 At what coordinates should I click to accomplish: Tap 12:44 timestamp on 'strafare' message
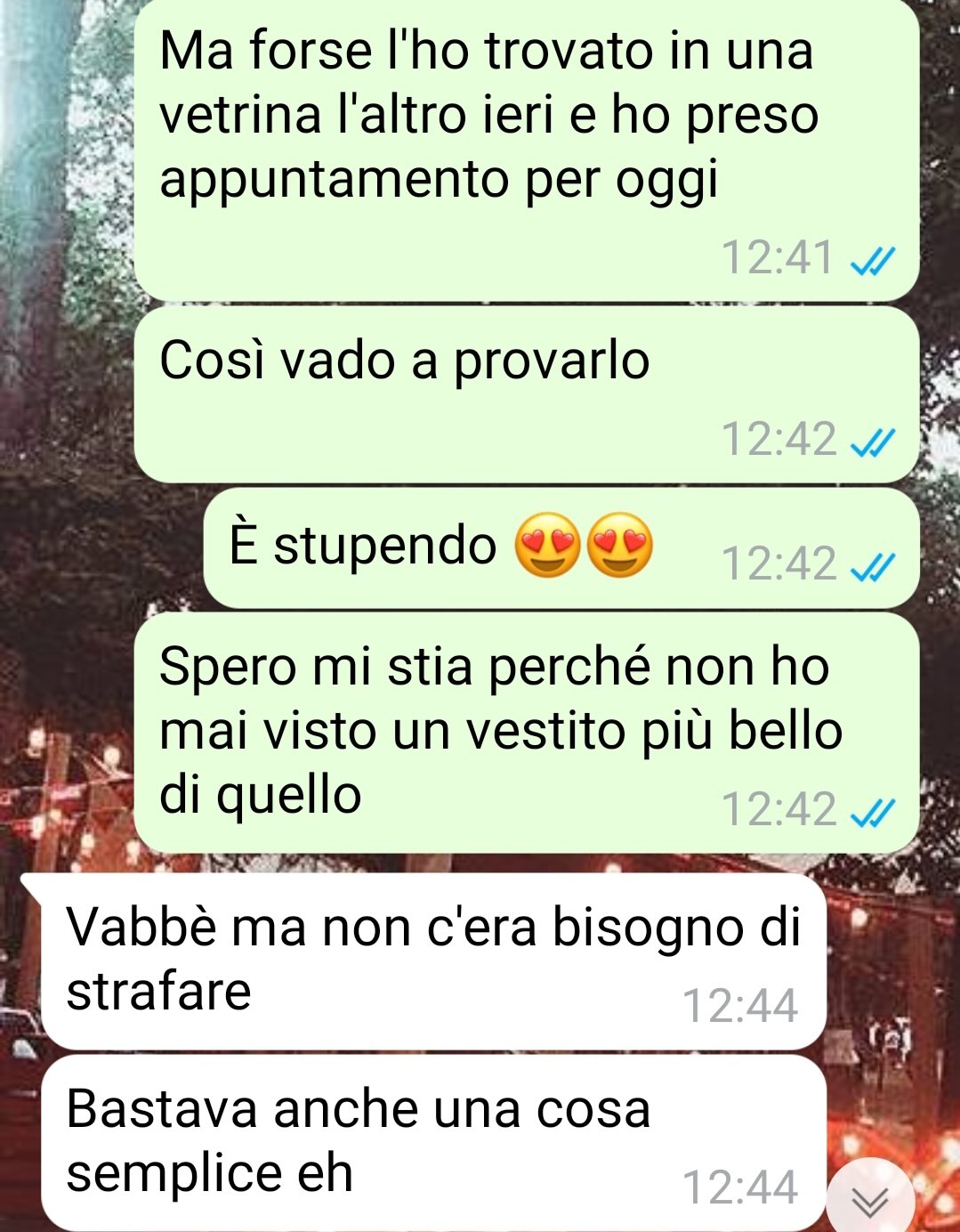click(x=740, y=1007)
